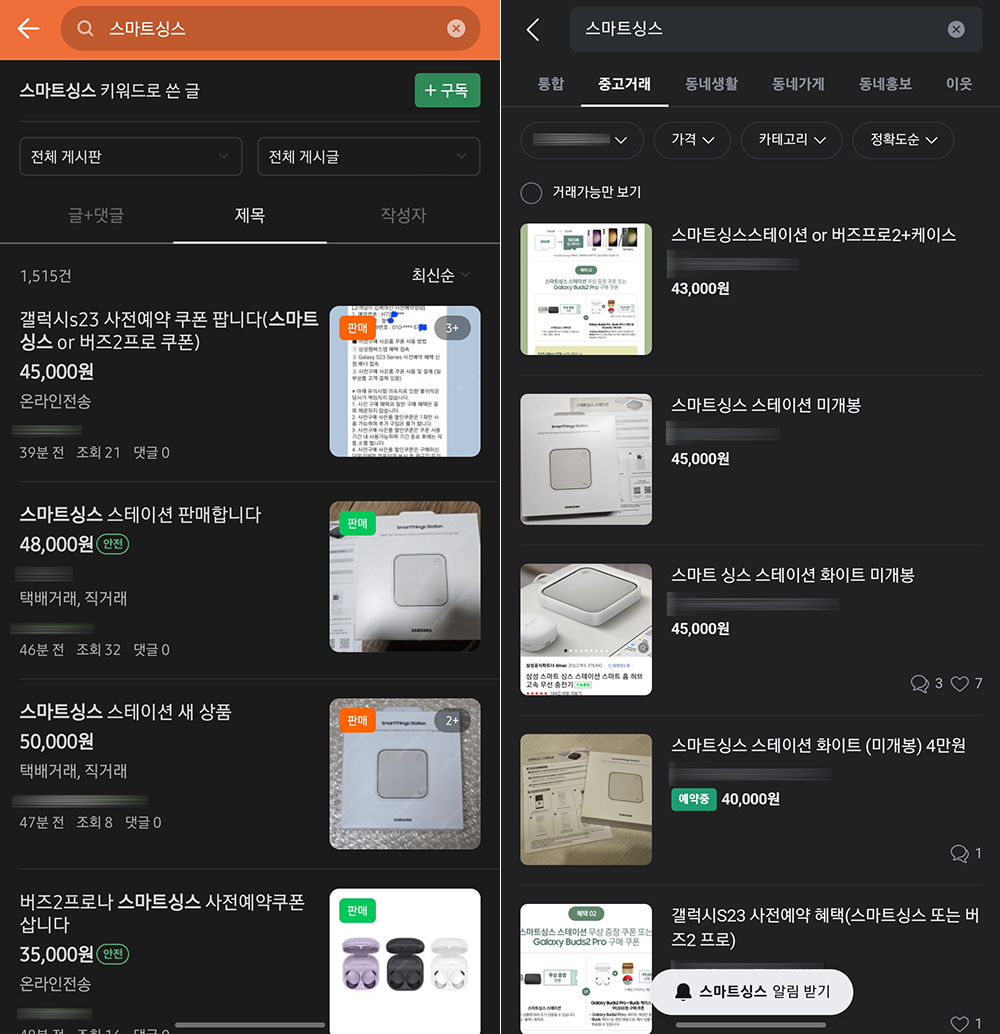
Task: Switch to 통합 tab
Action: [551, 84]
